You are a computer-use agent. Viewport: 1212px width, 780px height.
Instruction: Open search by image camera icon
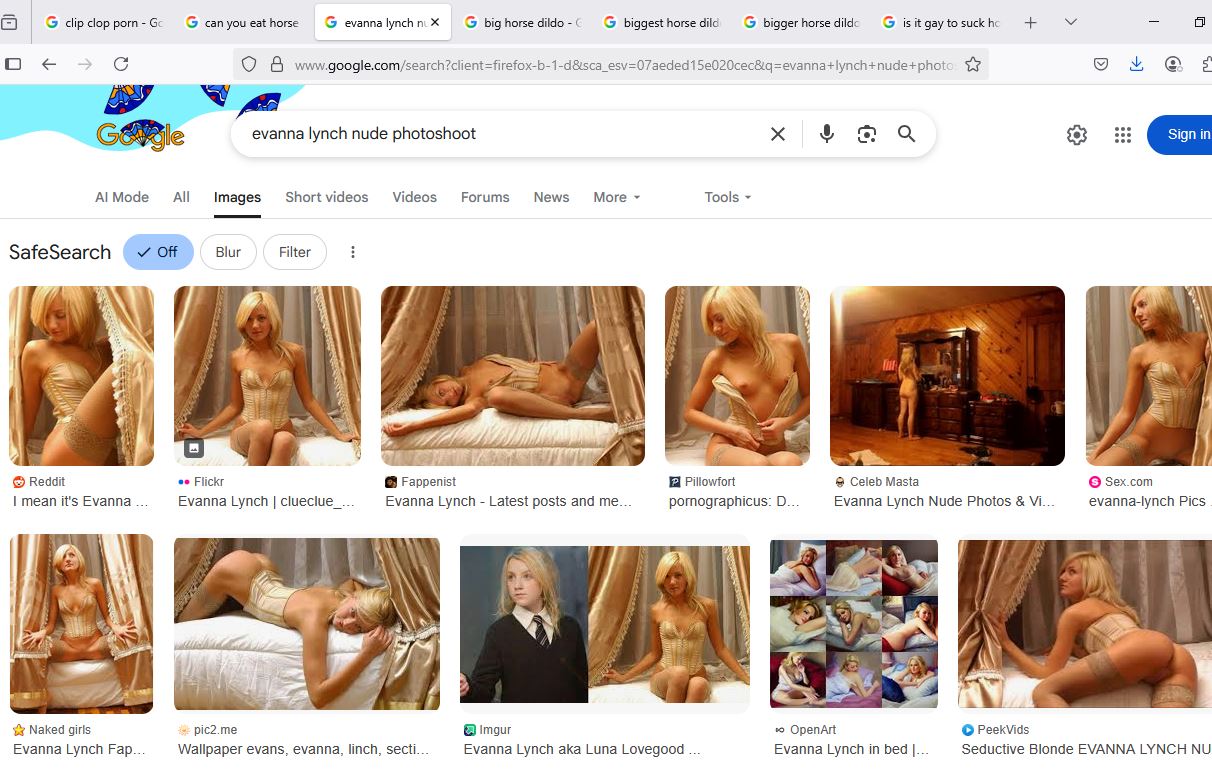point(867,134)
